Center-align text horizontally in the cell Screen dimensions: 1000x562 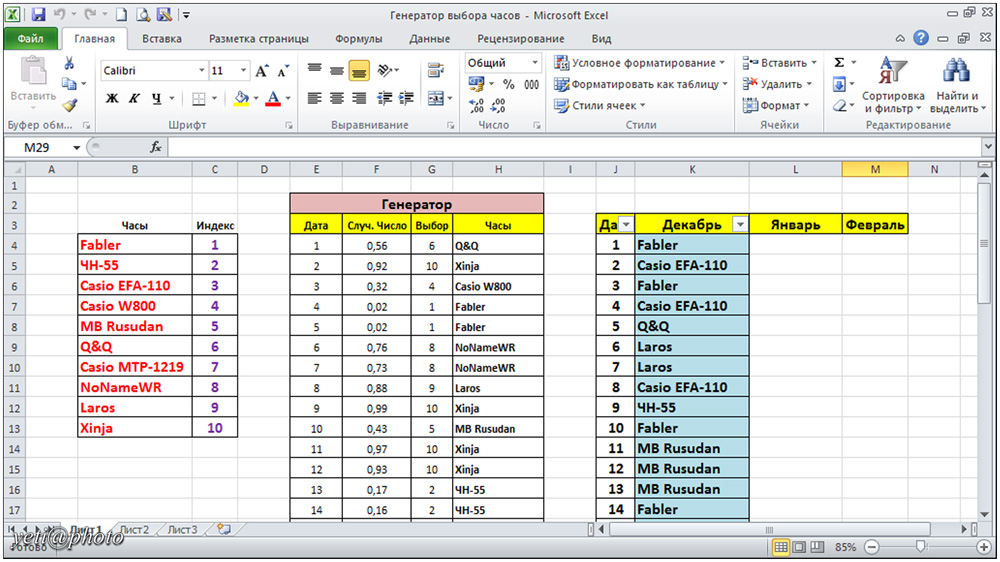click(337, 98)
